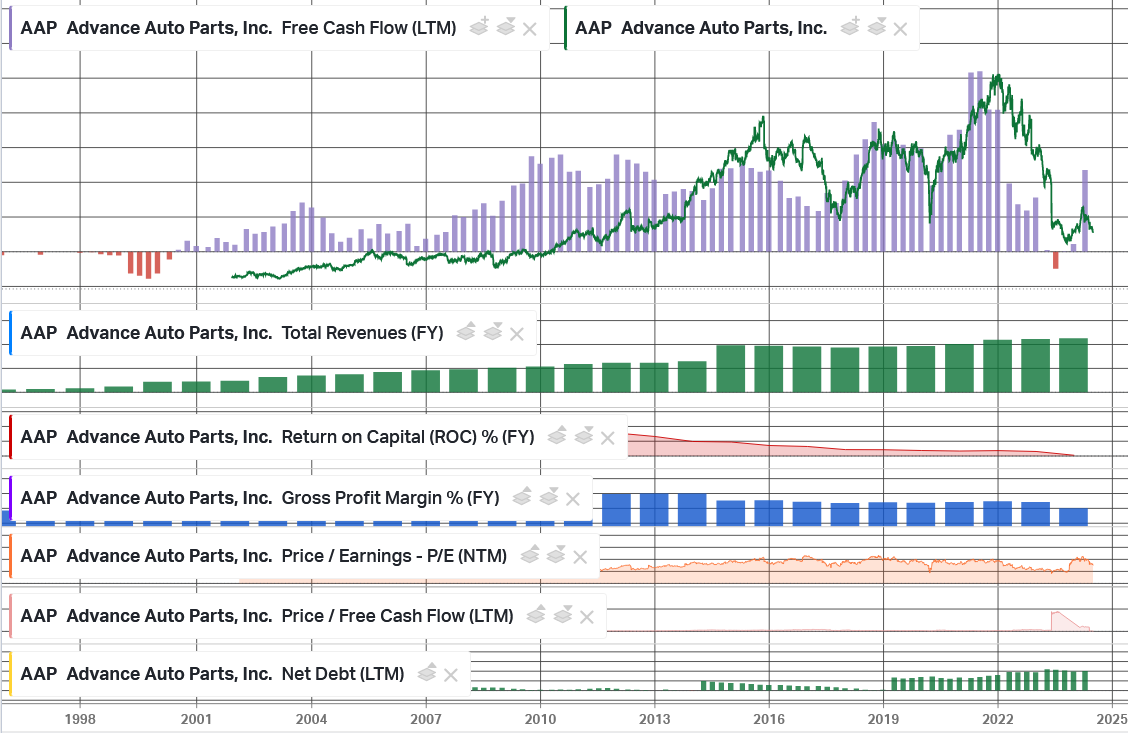Remove the Free Cash Flow (LTM) series
This screenshot has height=733, width=1128.
point(529,29)
